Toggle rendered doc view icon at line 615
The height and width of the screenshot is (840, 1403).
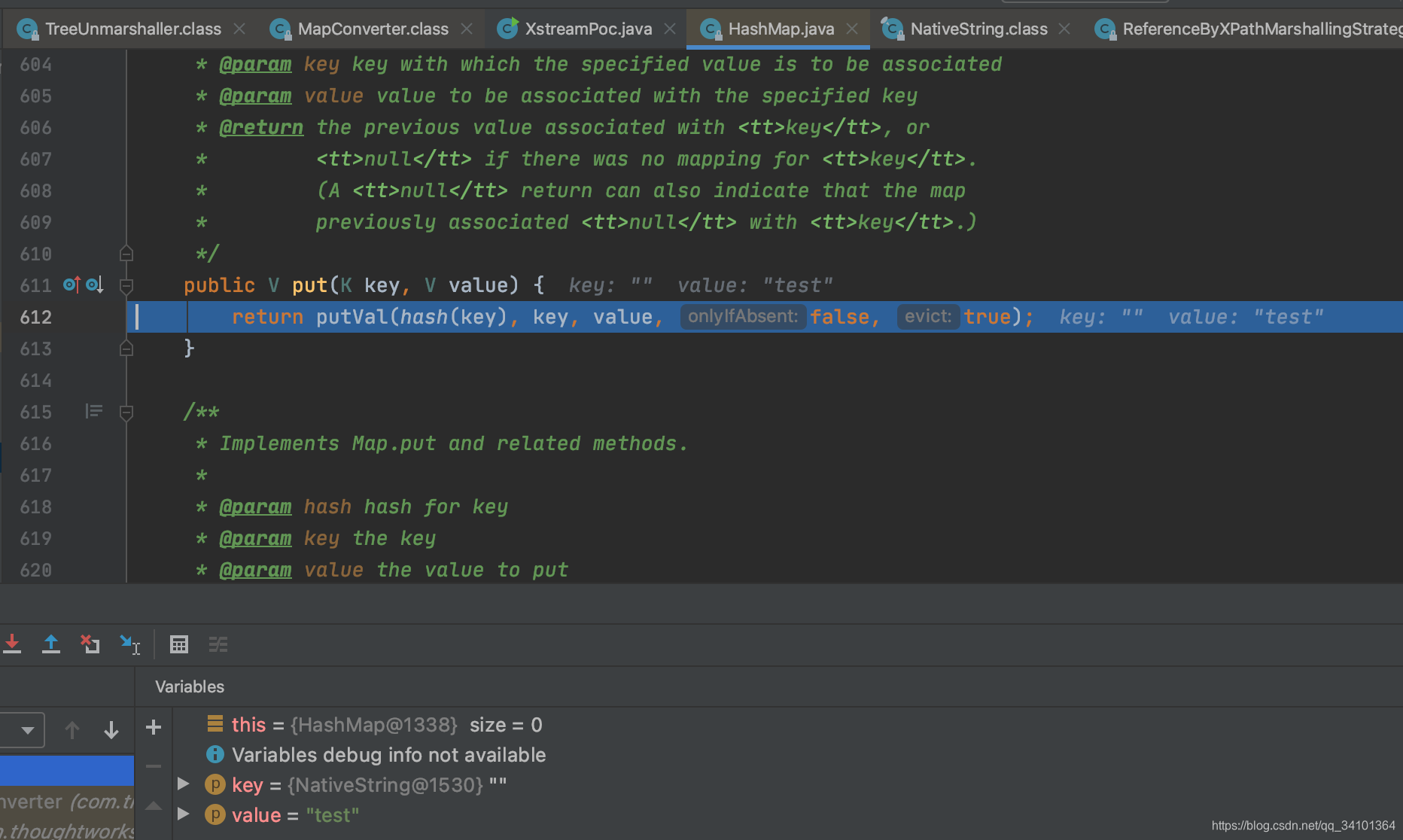coord(93,411)
